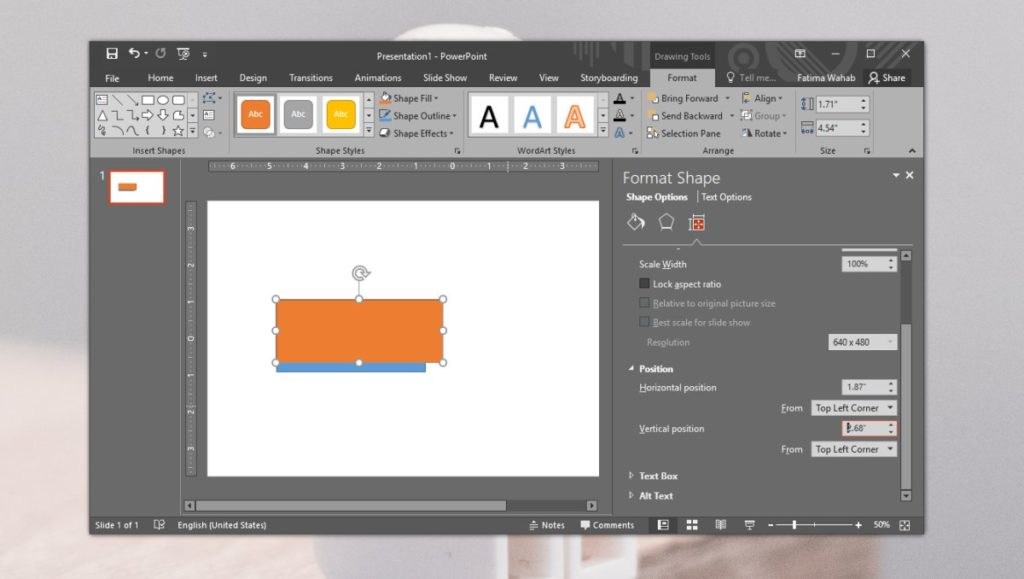
Task: Select the Shape Outline tool
Action: [x=413, y=115]
